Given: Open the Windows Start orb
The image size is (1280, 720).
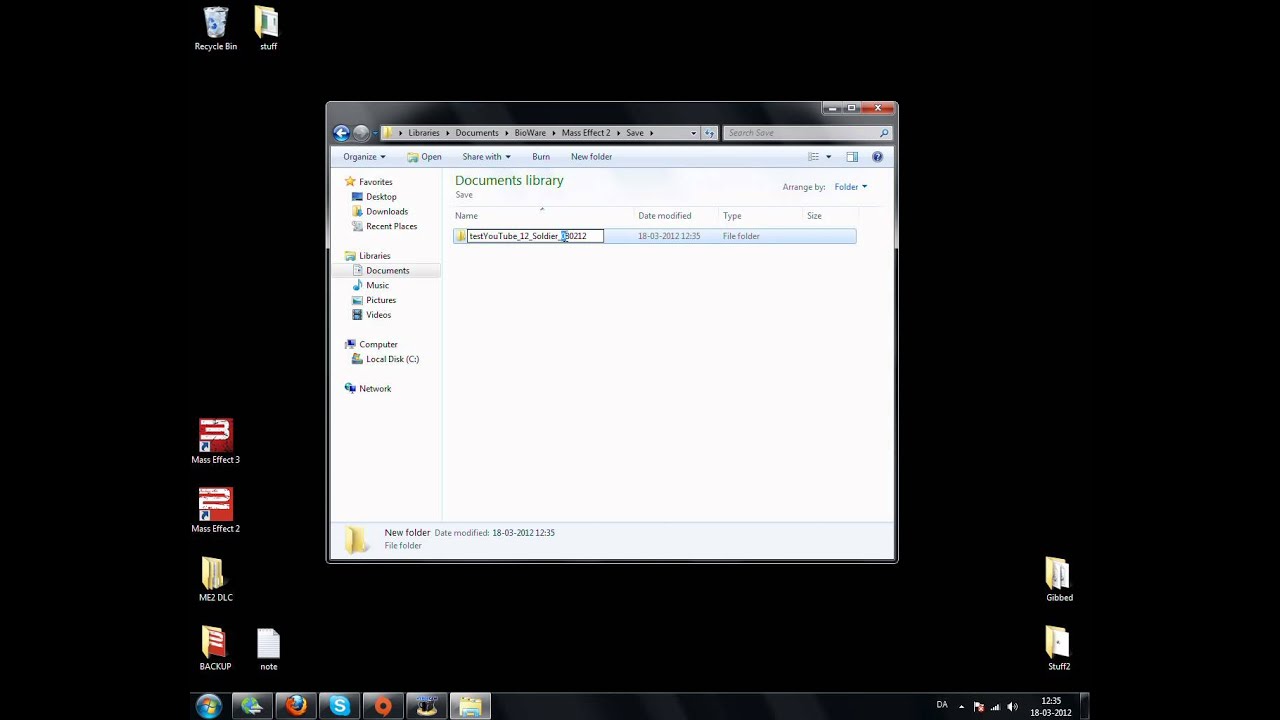Looking at the screenshot, I should (209, 706).
